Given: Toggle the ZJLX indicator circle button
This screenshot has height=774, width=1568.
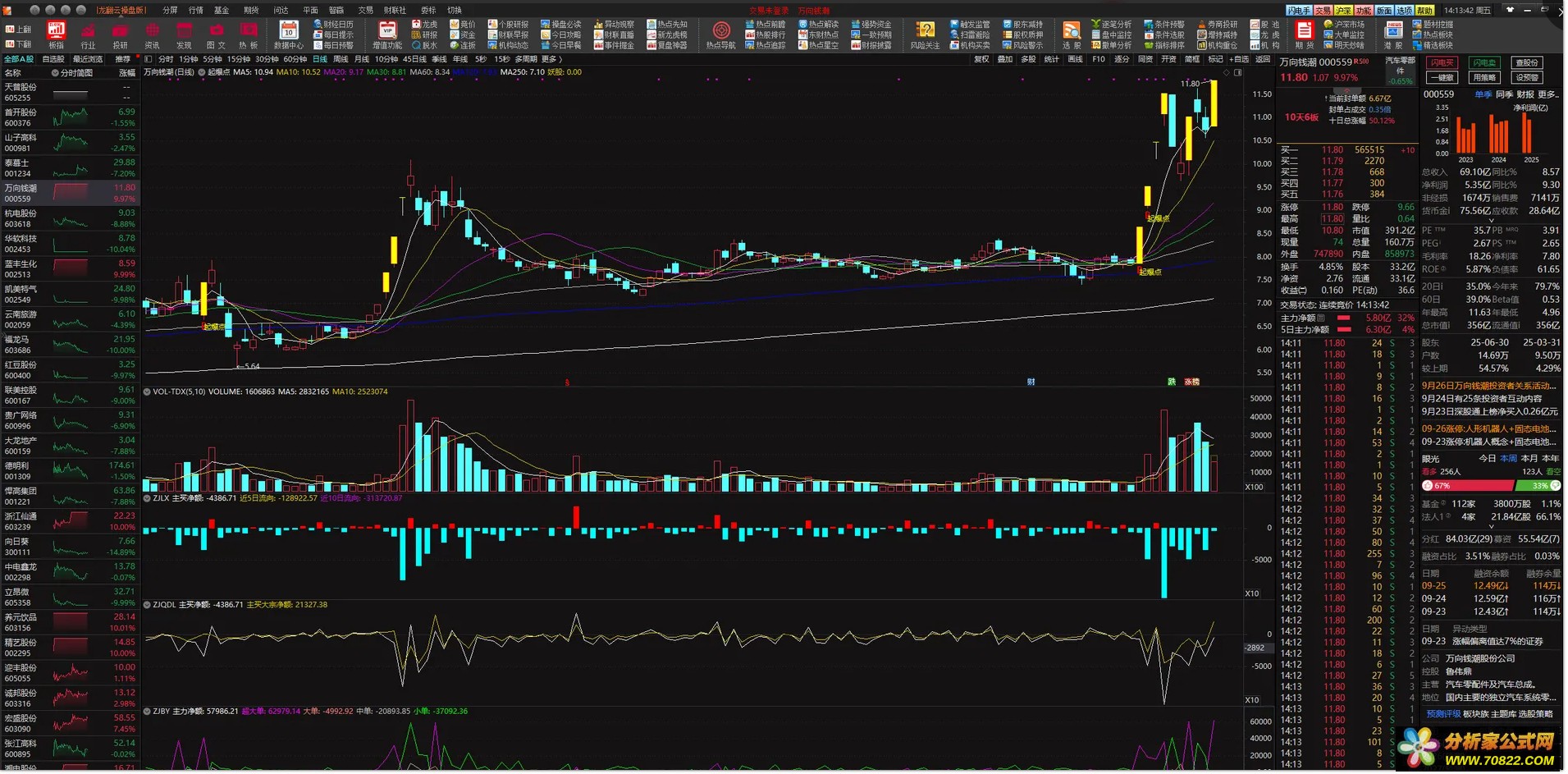Looking at the screenshot, I should pos(148,498).
